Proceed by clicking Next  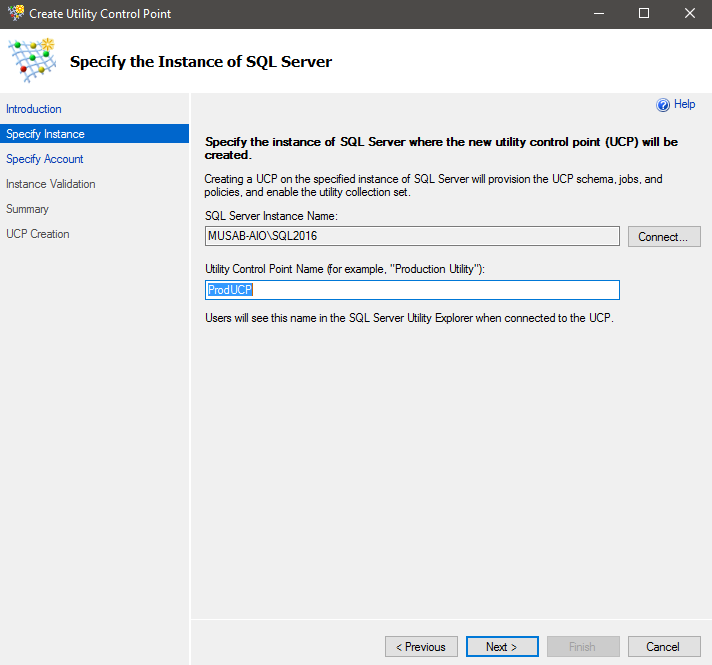pos(502,647)
